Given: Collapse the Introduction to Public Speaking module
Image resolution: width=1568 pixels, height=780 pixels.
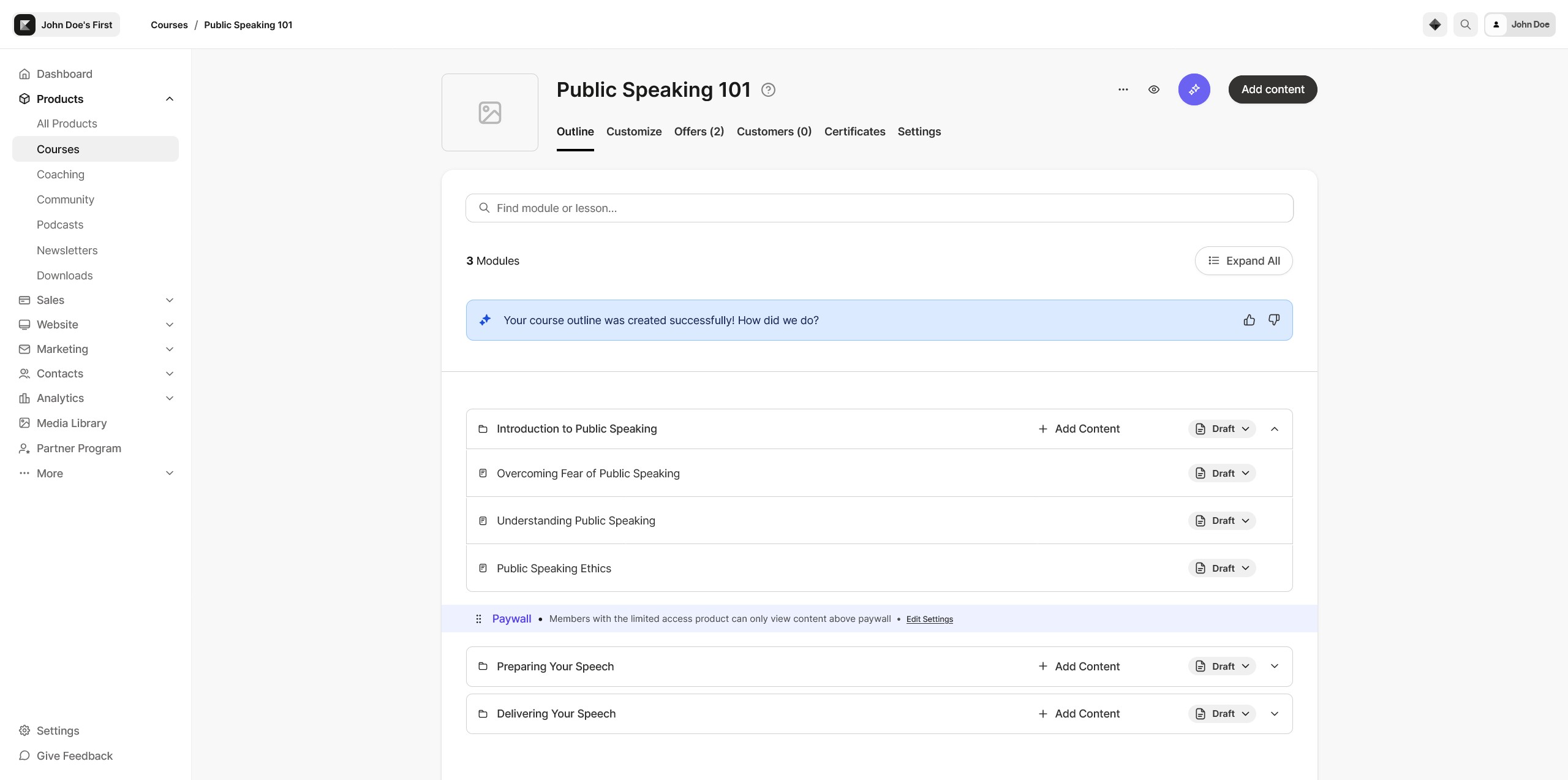Looking at the screenshot, I should coord(1275,429).
